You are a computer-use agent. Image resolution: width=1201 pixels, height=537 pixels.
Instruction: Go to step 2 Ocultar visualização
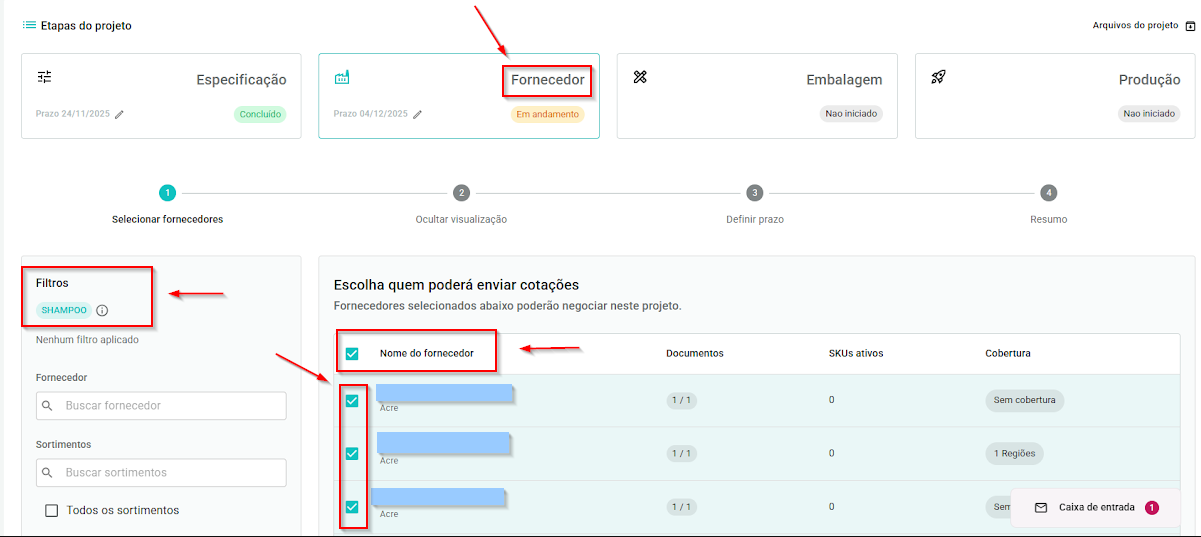coord(461,193)
